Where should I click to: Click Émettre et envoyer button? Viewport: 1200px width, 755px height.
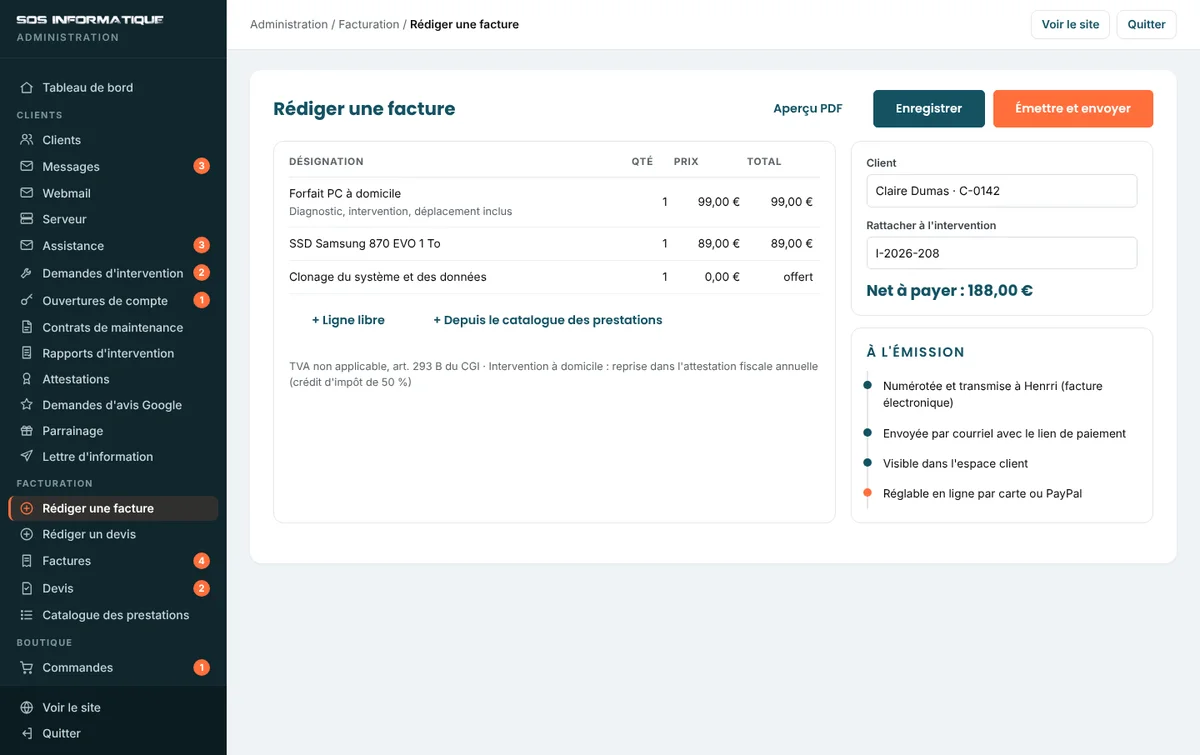click(1073, 109)
